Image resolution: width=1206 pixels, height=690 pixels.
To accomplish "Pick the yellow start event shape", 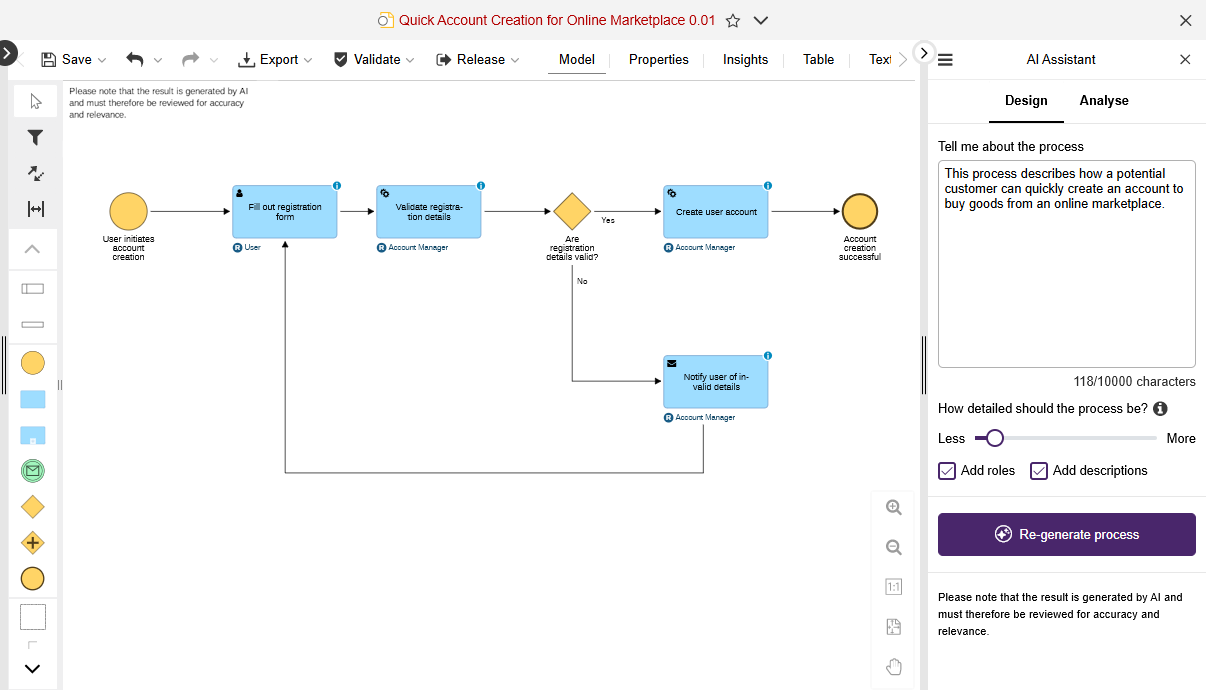I will [33, 363].
